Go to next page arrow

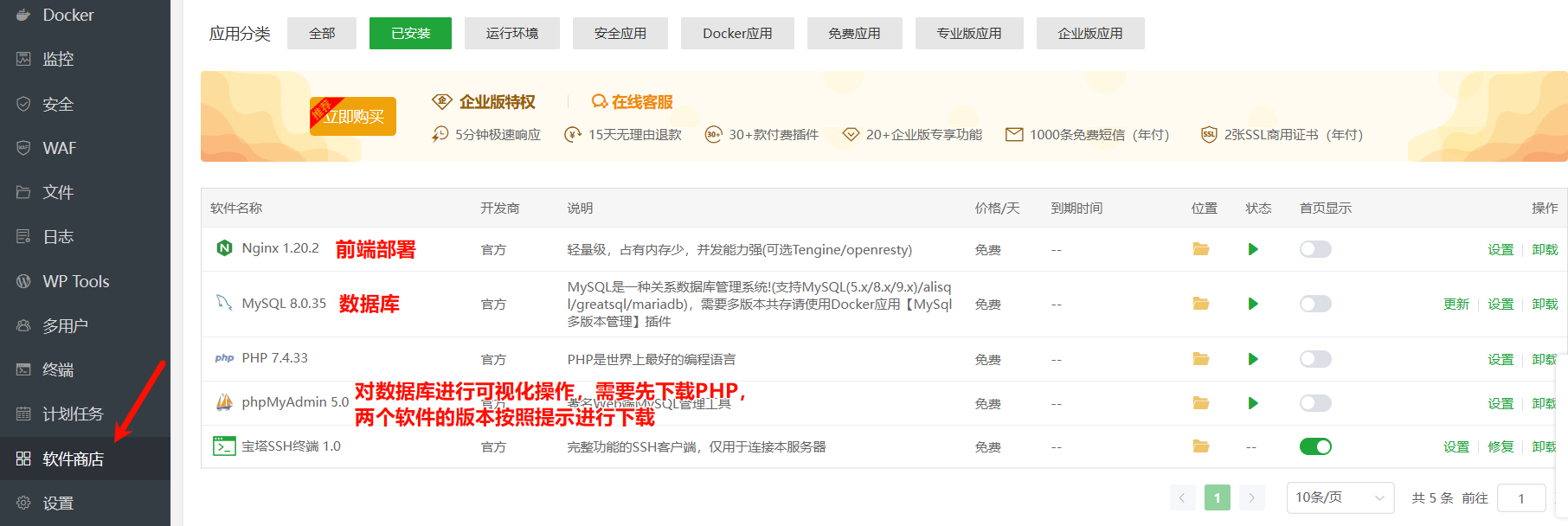pos(1251,497)
